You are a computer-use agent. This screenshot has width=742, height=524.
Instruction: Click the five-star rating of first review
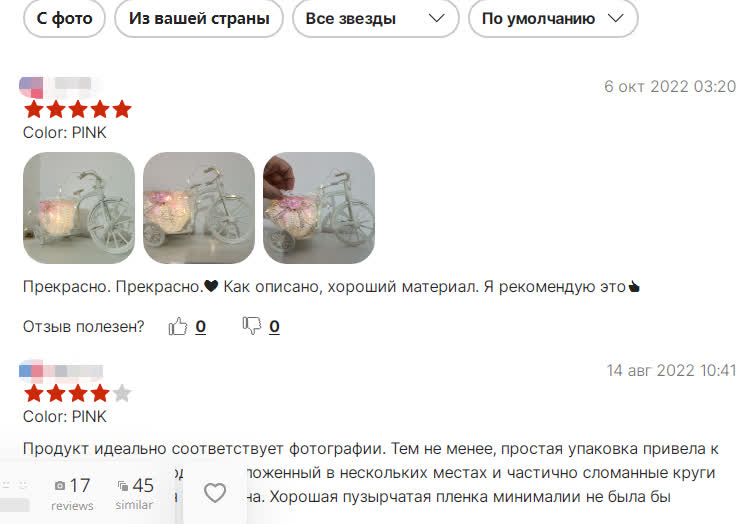pyautogui.click(x=78, y=109)
